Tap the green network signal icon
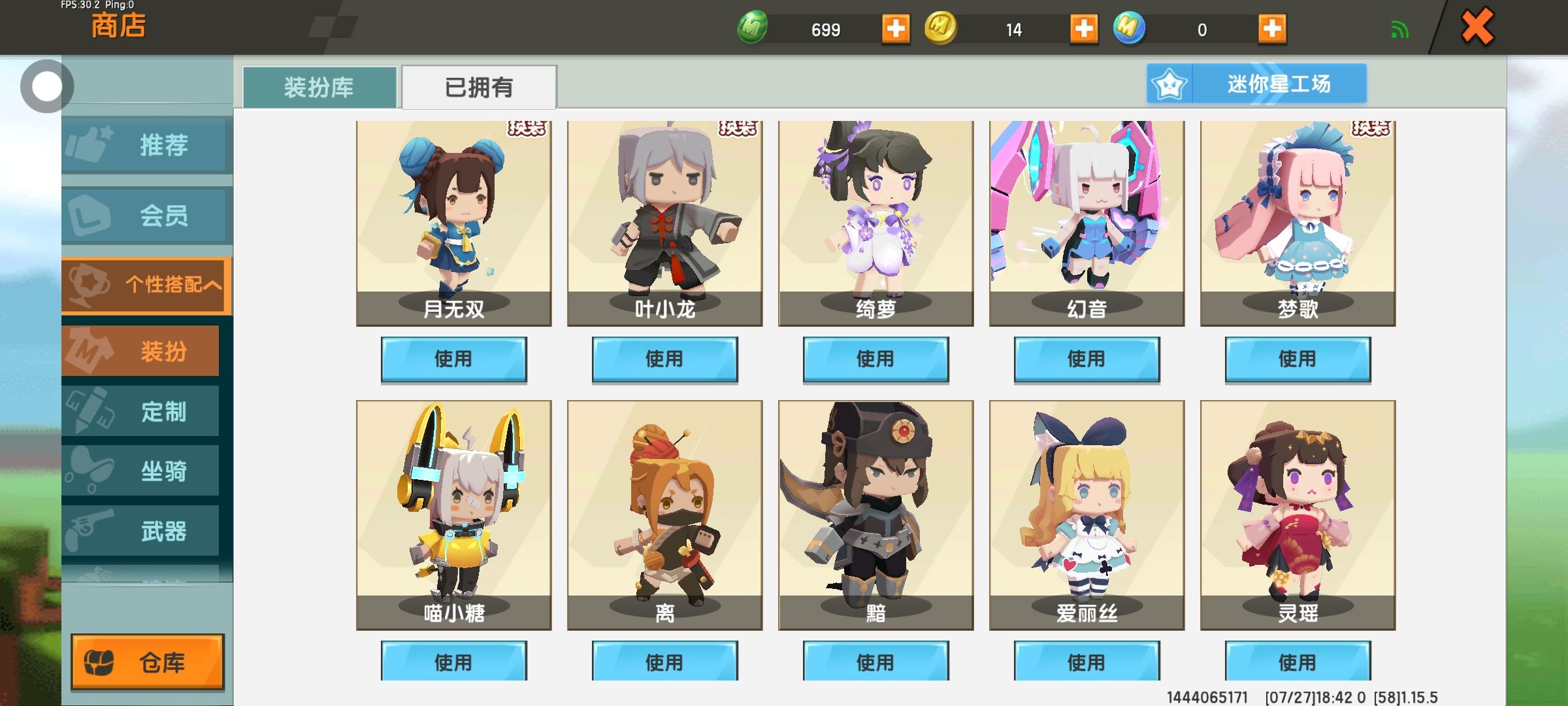 coord(1399,30)
